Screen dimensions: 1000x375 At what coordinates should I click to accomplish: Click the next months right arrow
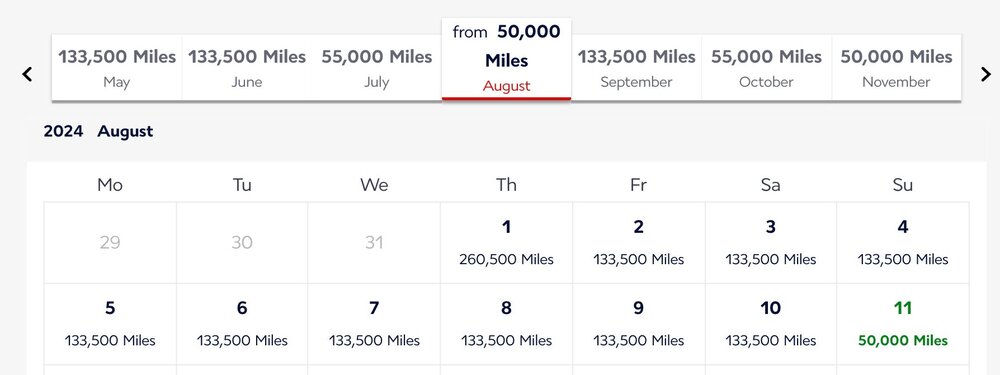coord(985,74)
